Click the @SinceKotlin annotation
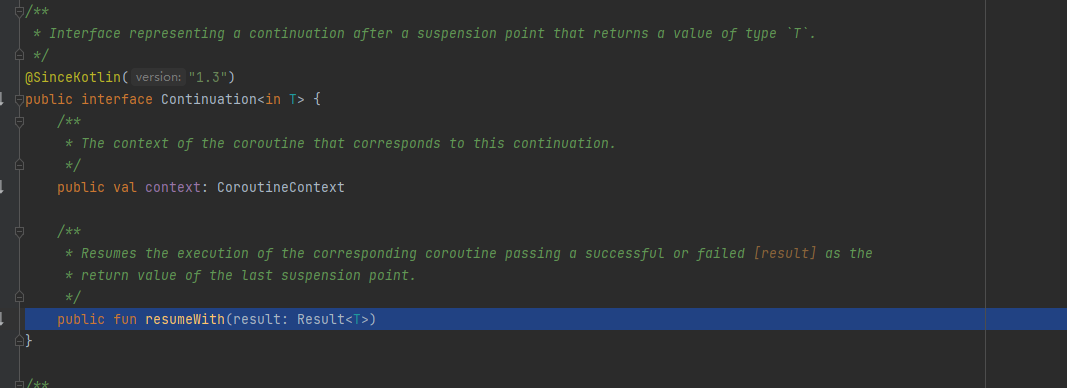The width and height of the screenshot is (1067, 388). (73, 77)
